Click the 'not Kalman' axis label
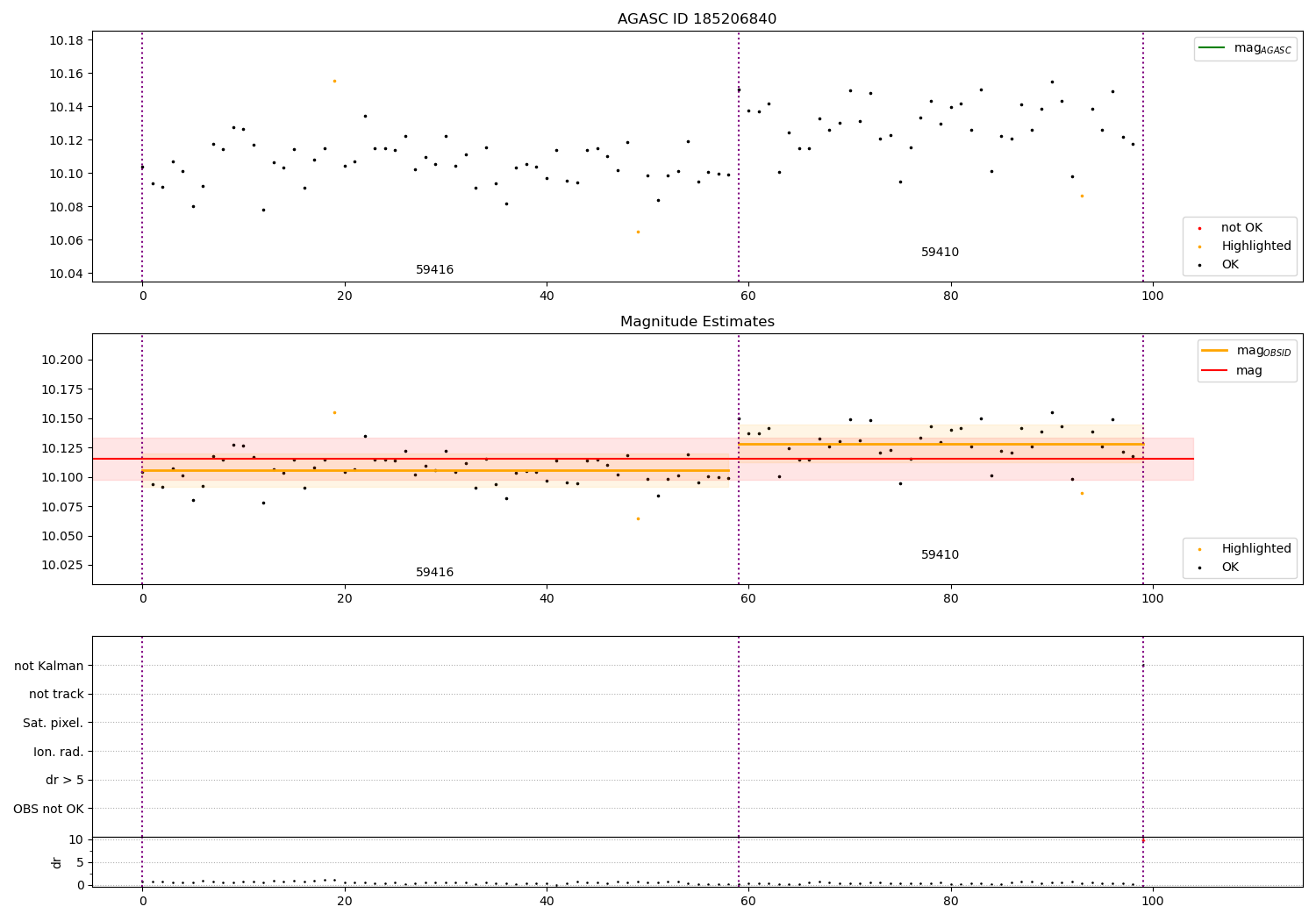This screenshot has width=1316, height=921. 49,667
